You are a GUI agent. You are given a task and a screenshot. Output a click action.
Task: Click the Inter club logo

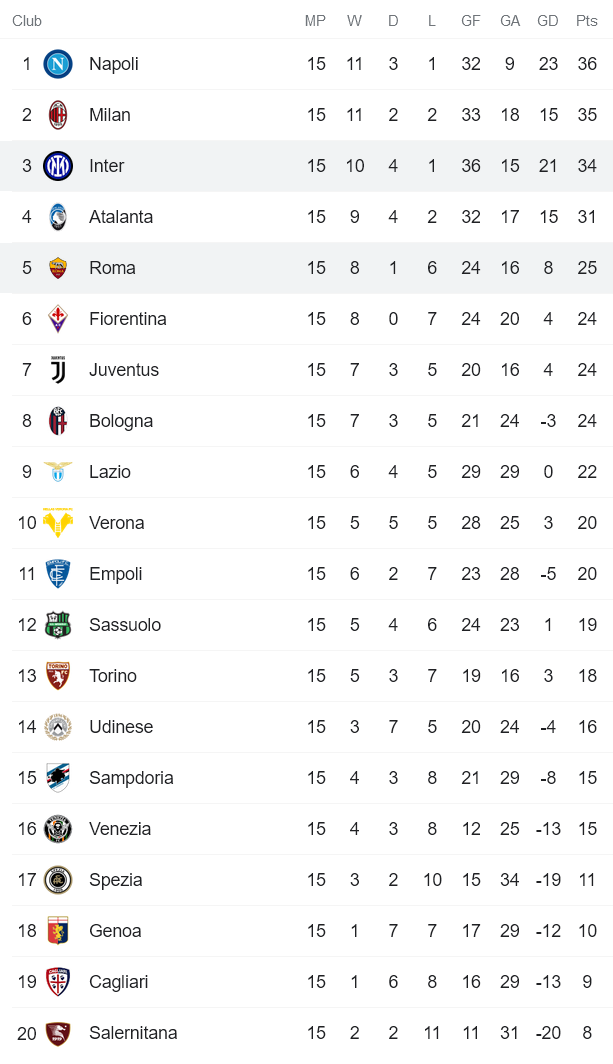[x=58, y=166]
